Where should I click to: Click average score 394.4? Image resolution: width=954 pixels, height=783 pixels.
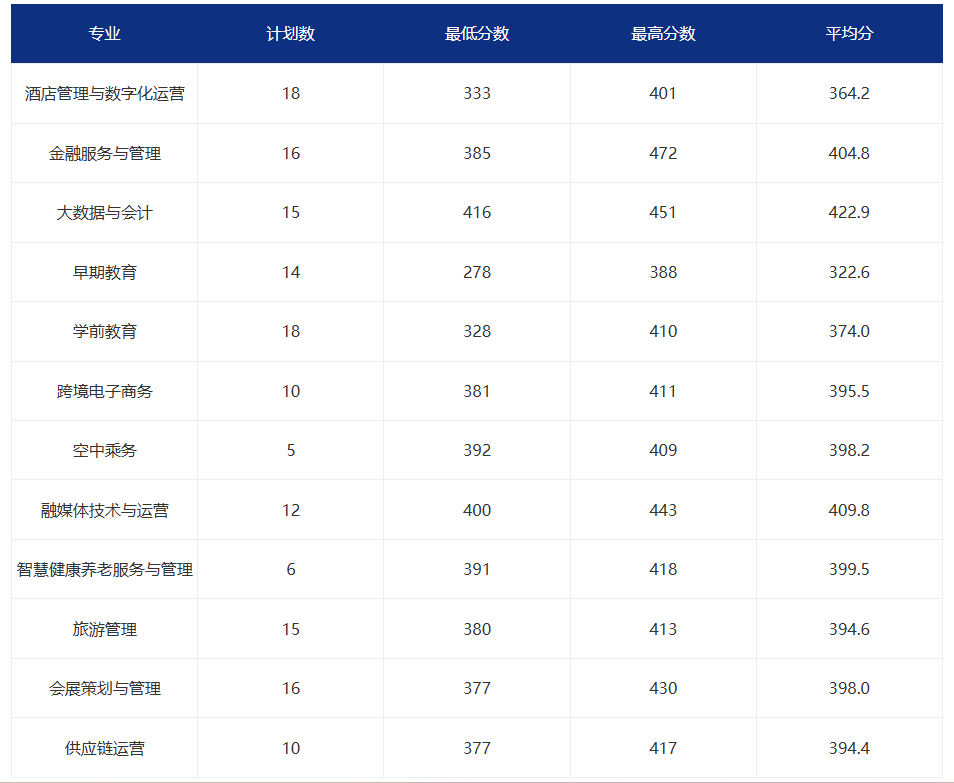pyautogui.click(x=849, y=748)
